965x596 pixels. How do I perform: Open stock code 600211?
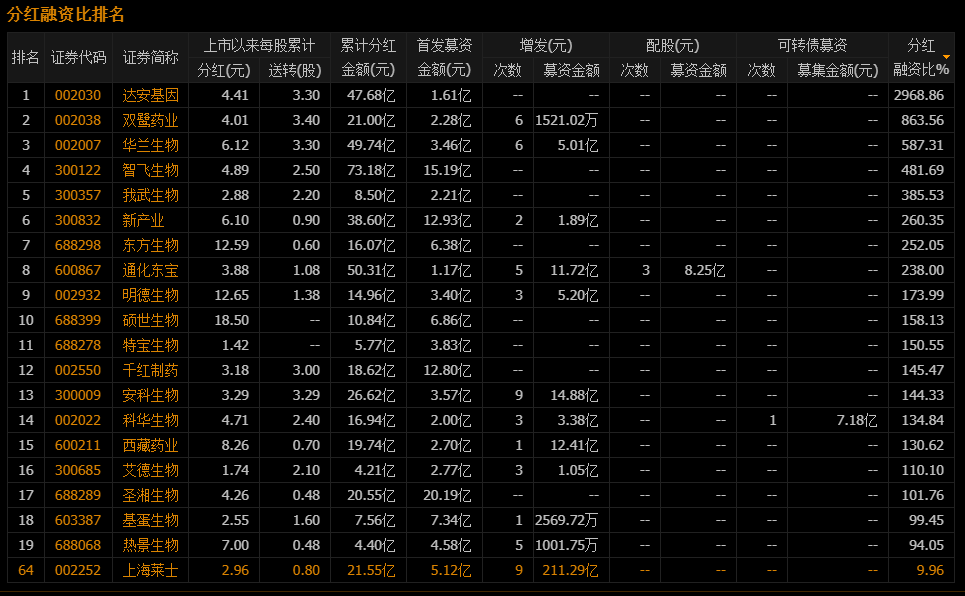[x=78, y=445]
